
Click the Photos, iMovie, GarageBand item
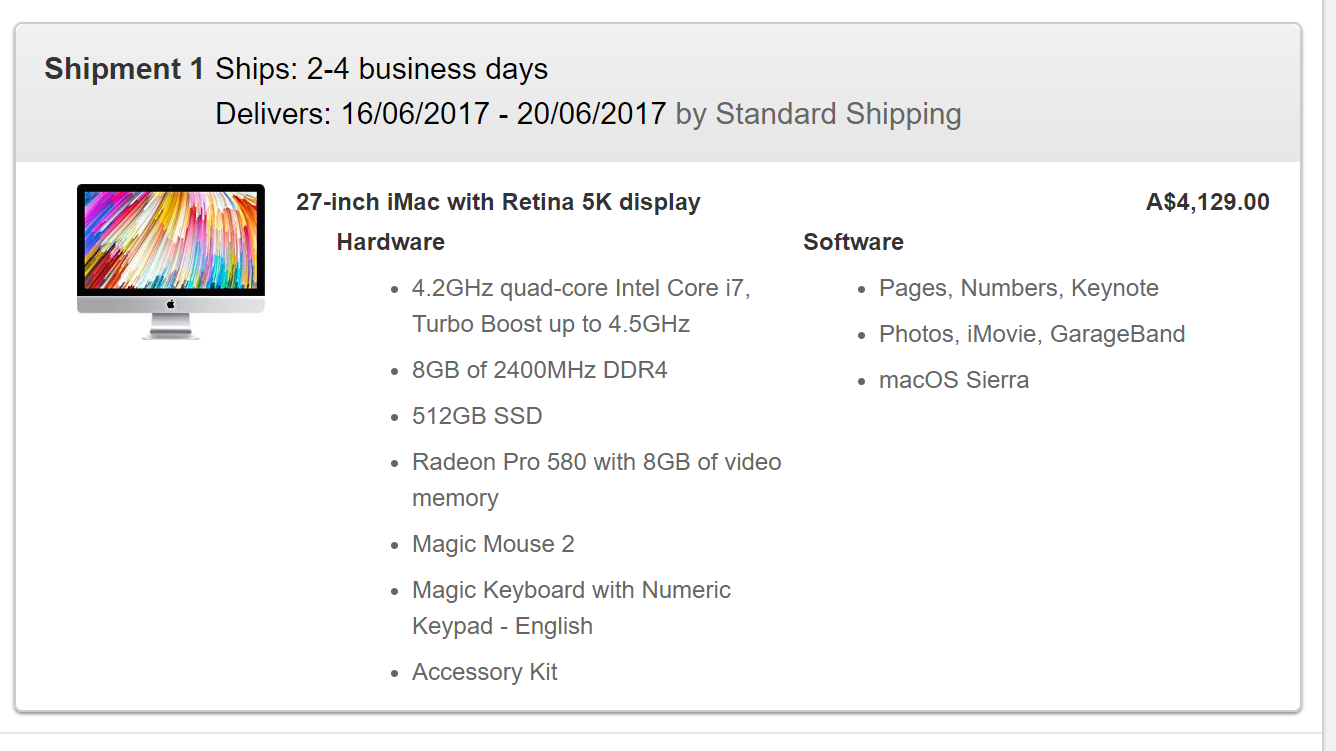[x=1031, y=334]
